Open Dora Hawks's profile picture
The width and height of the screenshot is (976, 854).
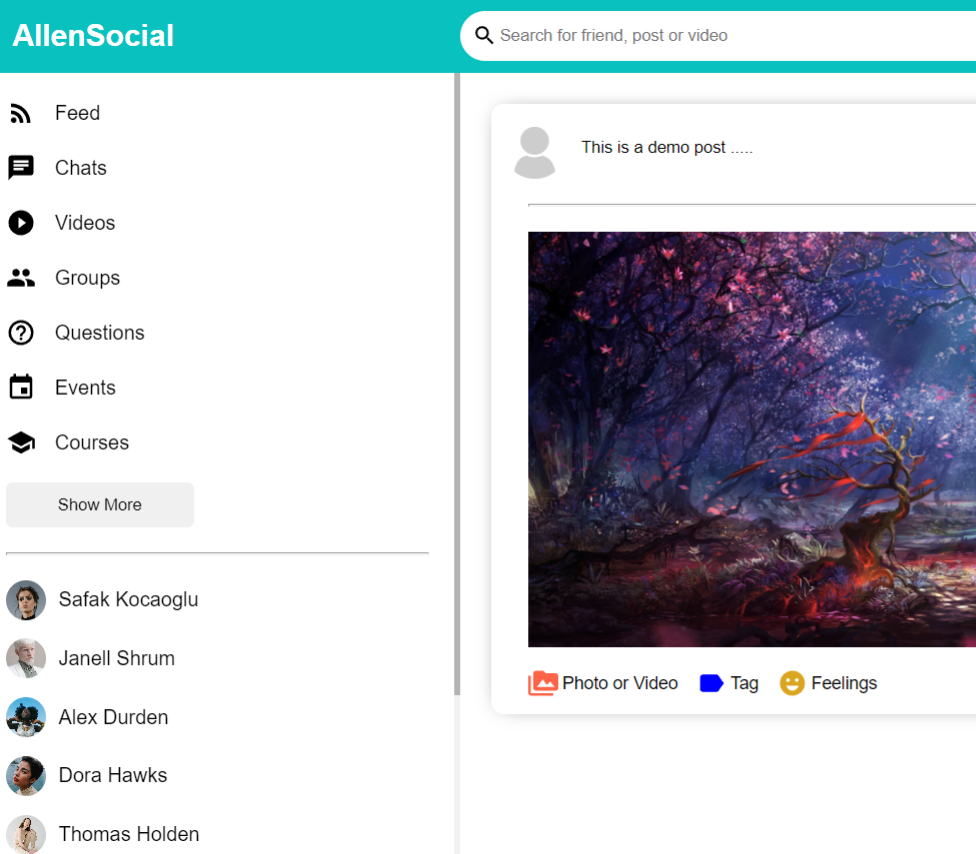point(26,776)
